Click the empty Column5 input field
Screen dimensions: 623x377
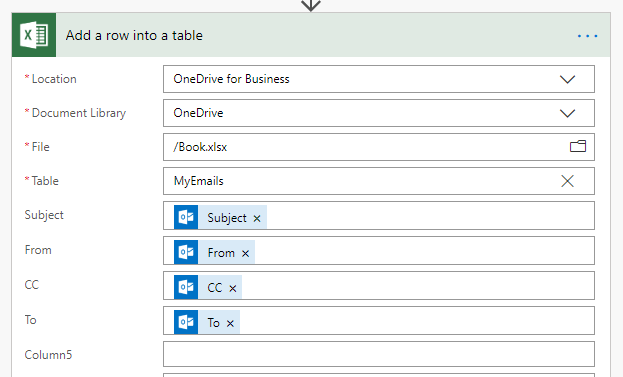tap(379, 354)
